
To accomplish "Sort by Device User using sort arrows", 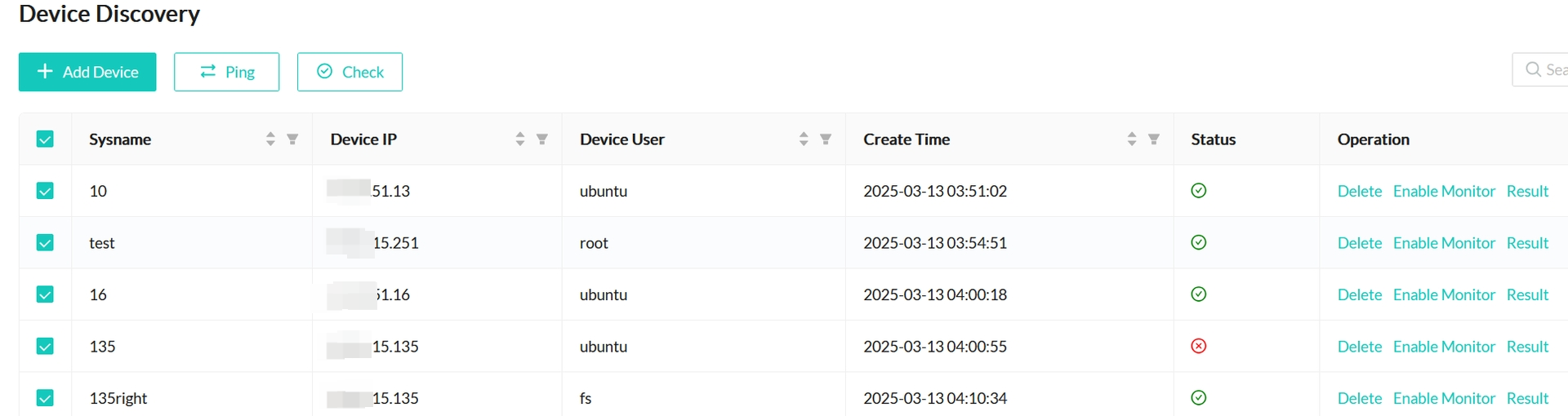I will (x=804, y=139).
